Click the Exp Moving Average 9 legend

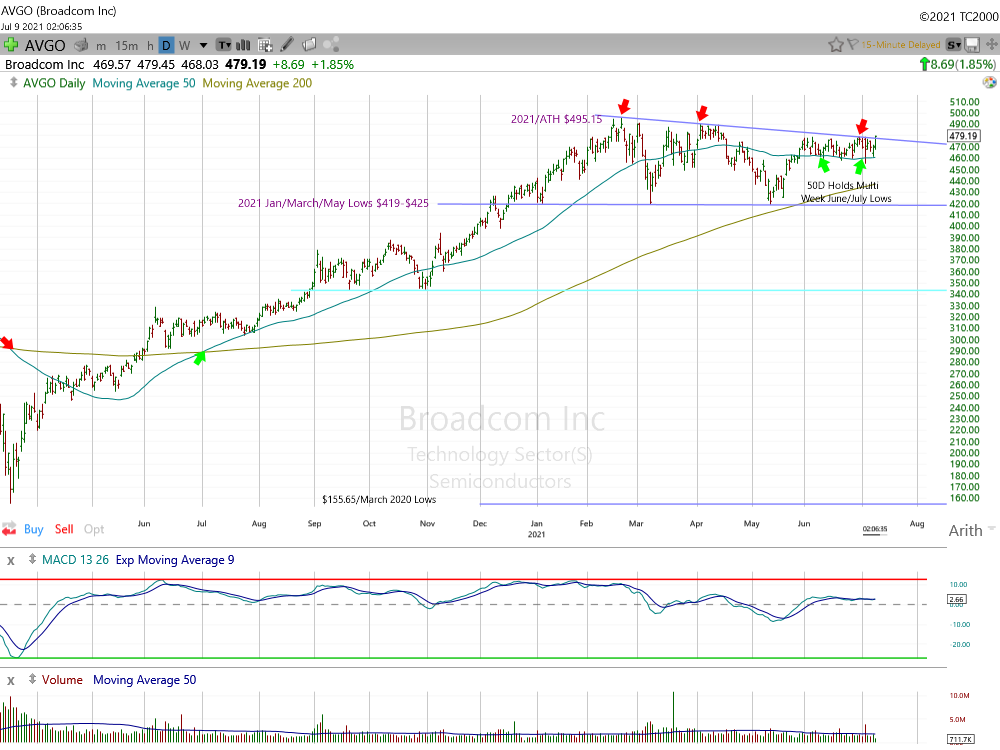[175, 560]
